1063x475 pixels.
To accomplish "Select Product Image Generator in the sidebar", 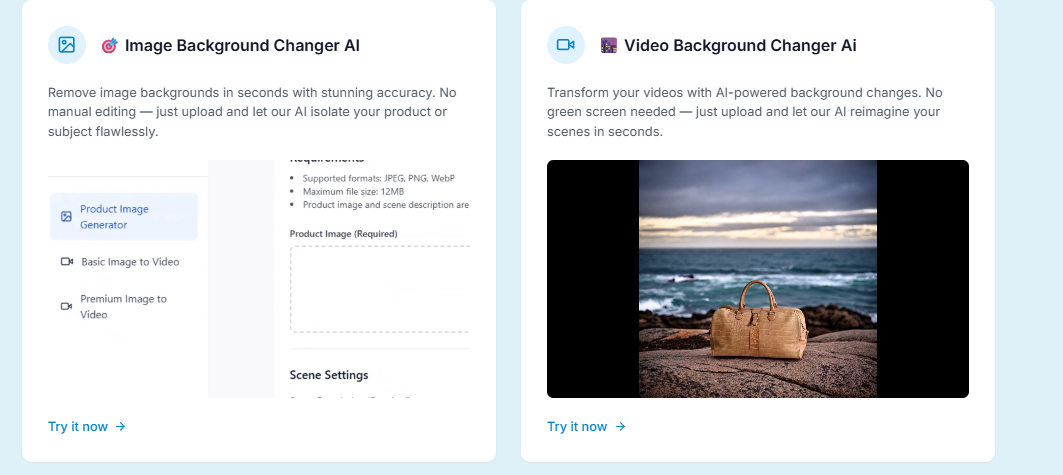I will [124, 217].
